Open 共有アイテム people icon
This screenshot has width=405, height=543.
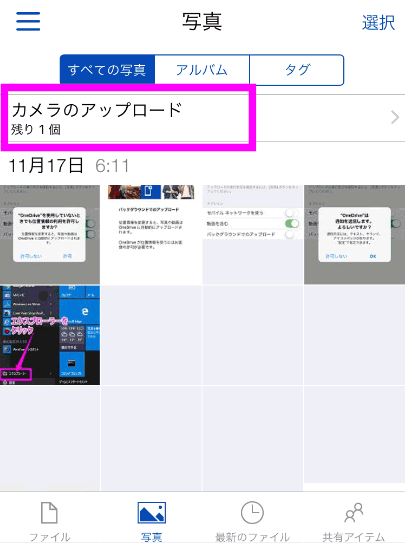[354, 513]
